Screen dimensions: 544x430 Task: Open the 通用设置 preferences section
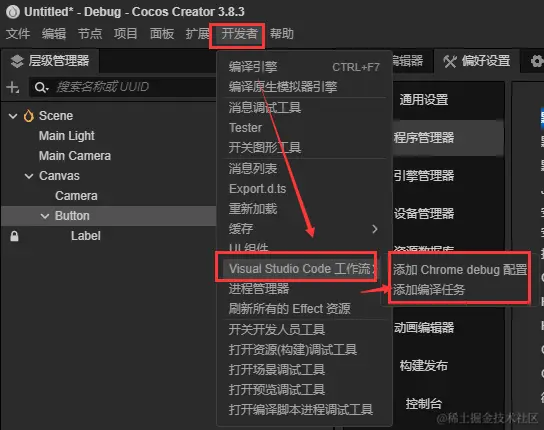pos(424,100)
